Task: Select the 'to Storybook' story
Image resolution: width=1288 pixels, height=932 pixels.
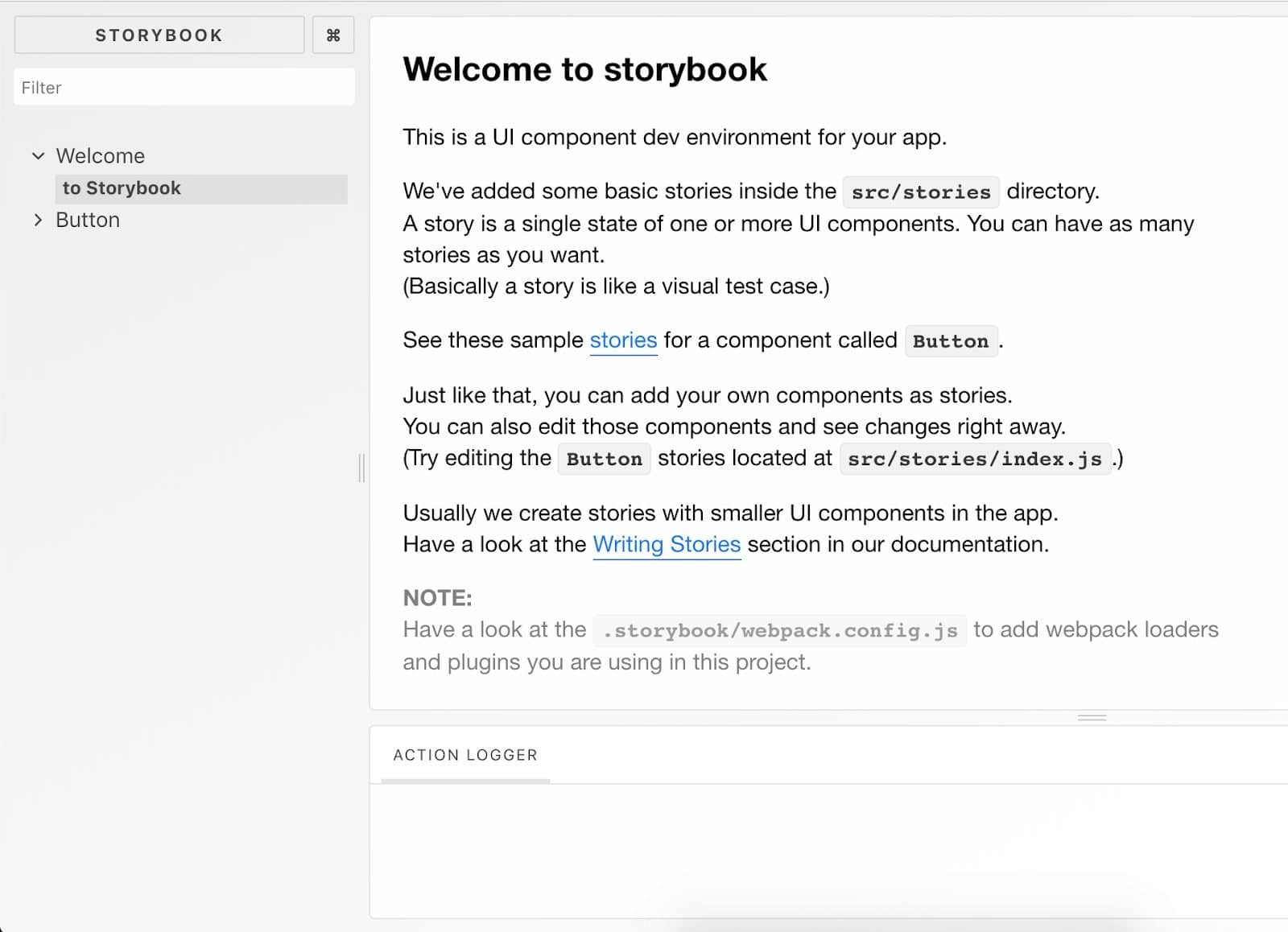Action: [122, 188]
